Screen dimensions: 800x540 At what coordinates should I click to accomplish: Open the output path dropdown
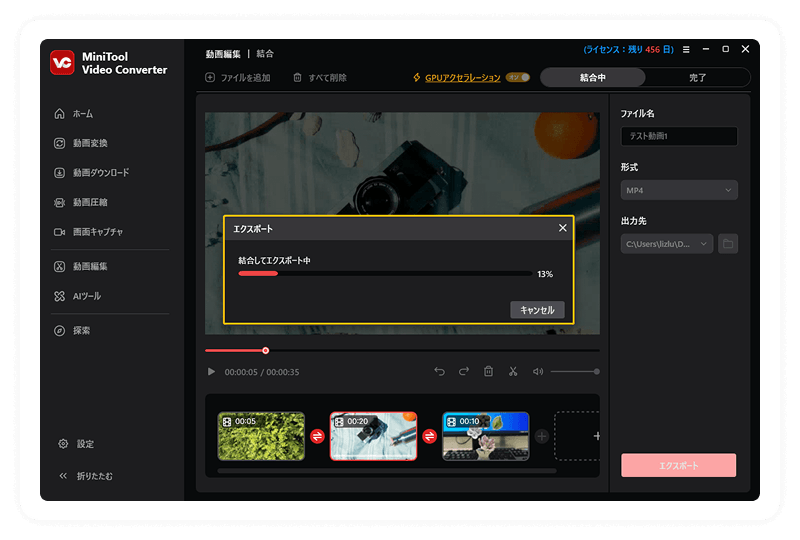click(667, 244)
